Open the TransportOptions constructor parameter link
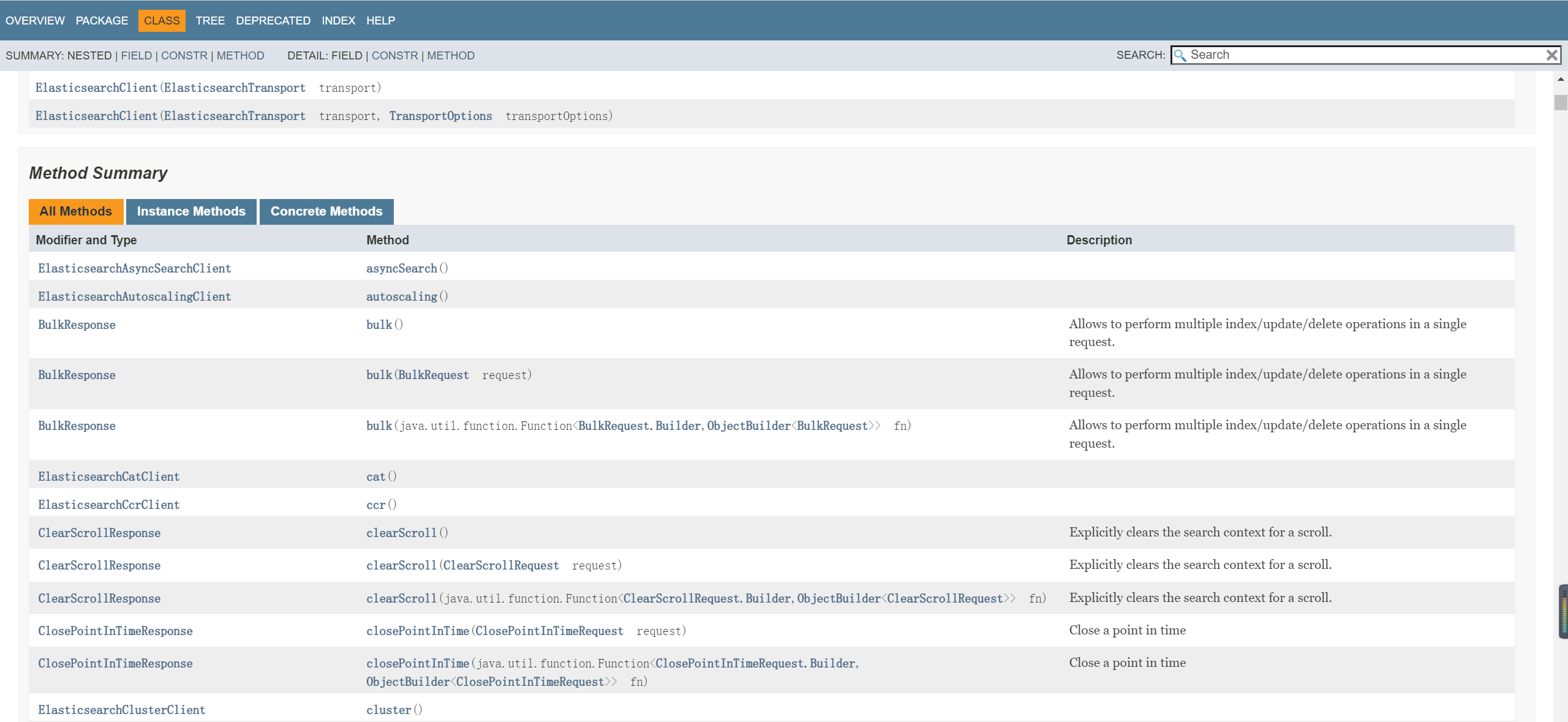 (x=440, y=116)
